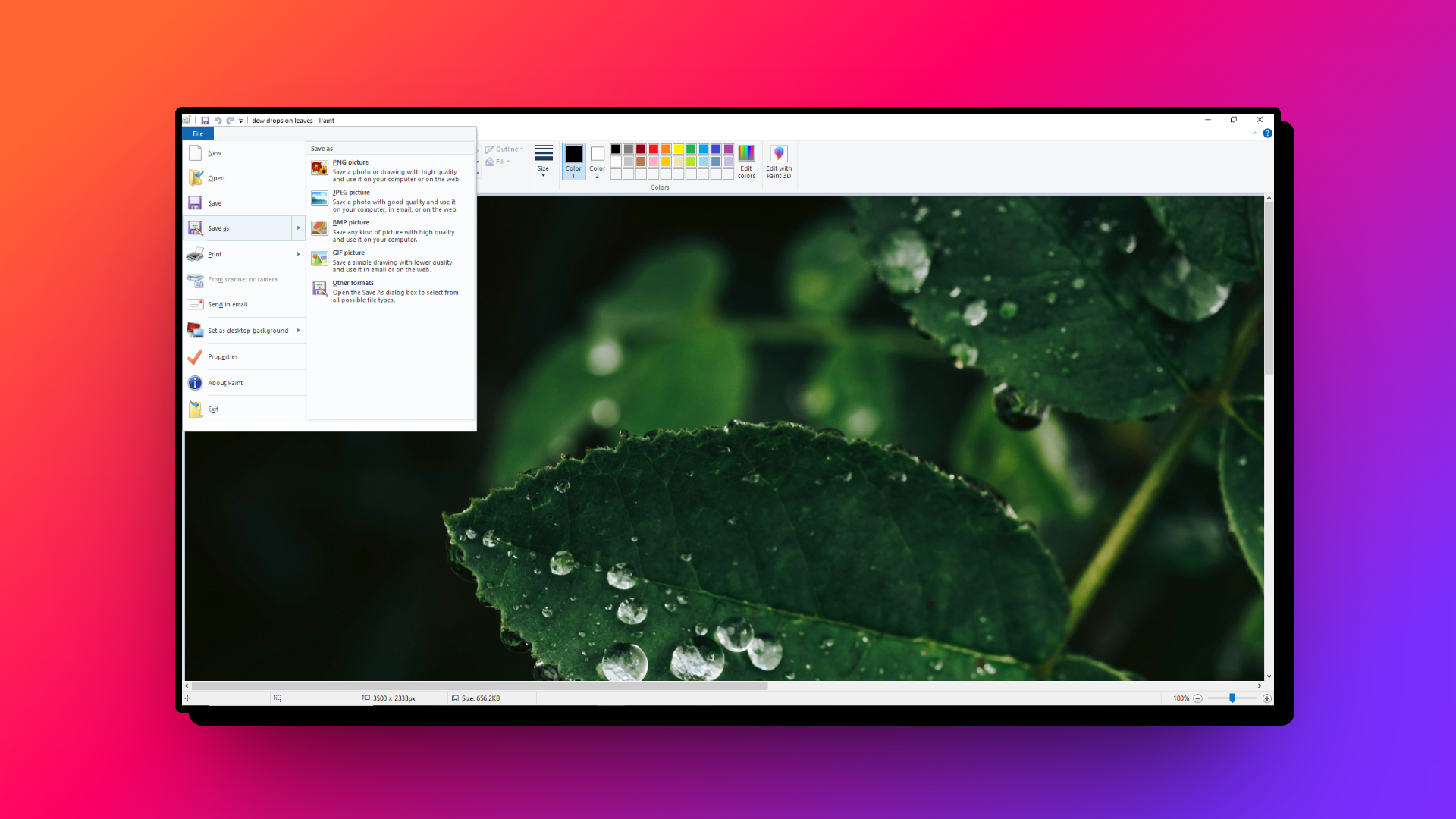
Task: Click the Help question mark icon
Action: click(1267, 133)
